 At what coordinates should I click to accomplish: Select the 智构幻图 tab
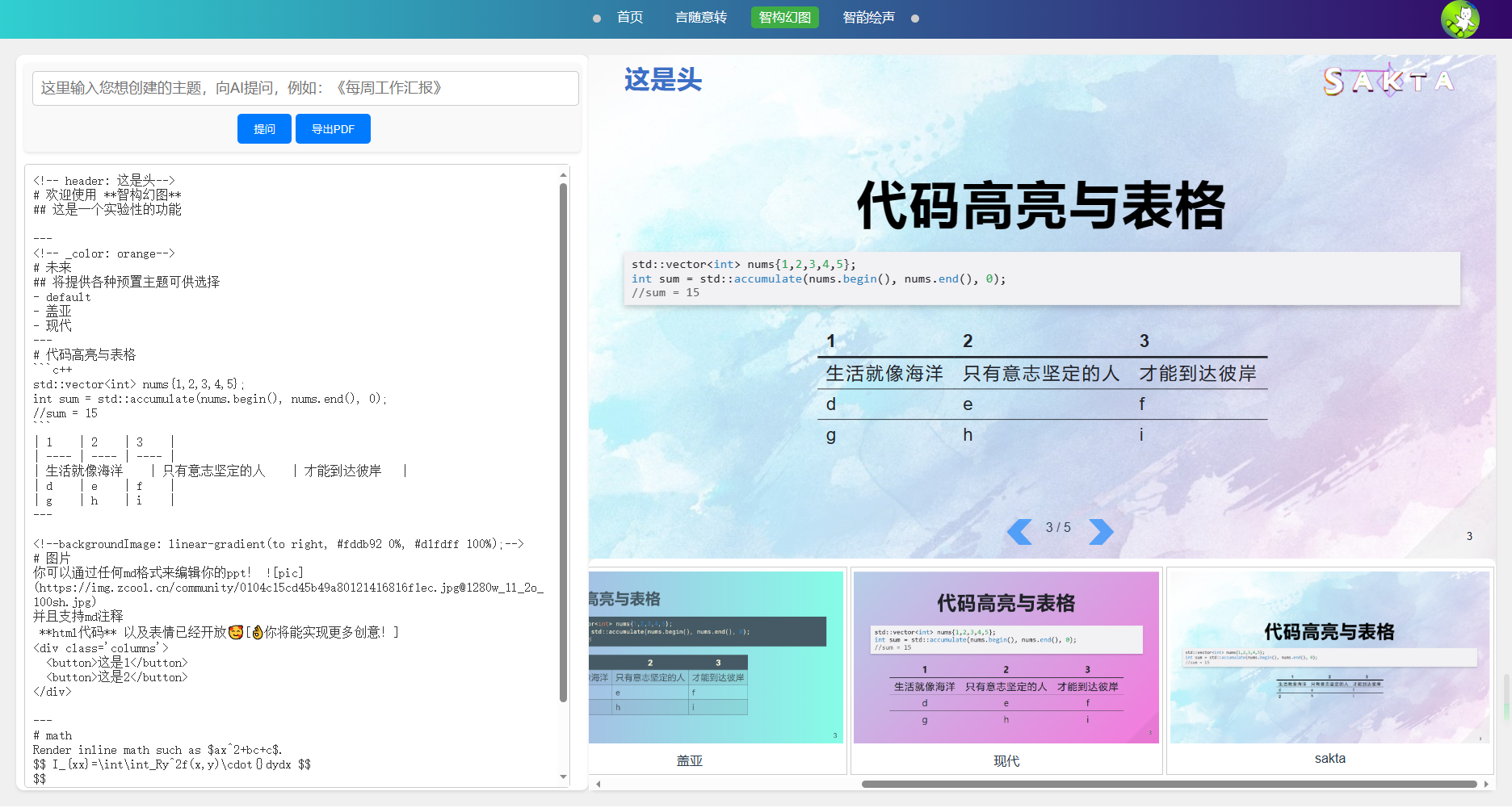pos(785,18)
